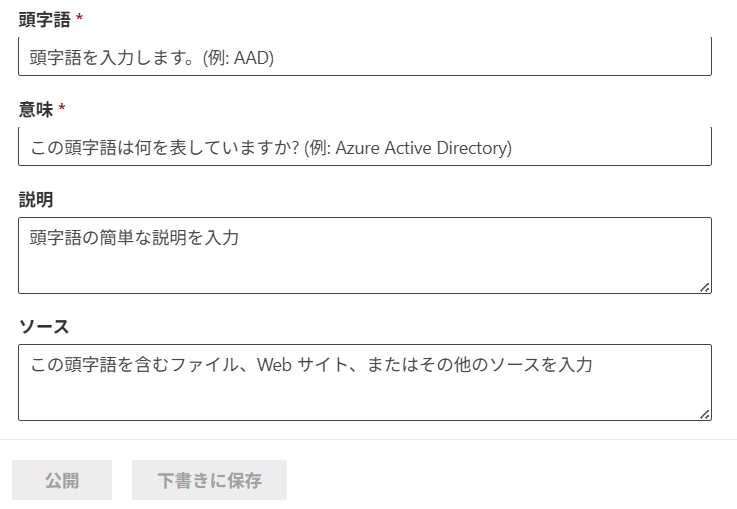Click the 下書きに保存 save draft button
The image size is (737, 509).
point(209,480)
